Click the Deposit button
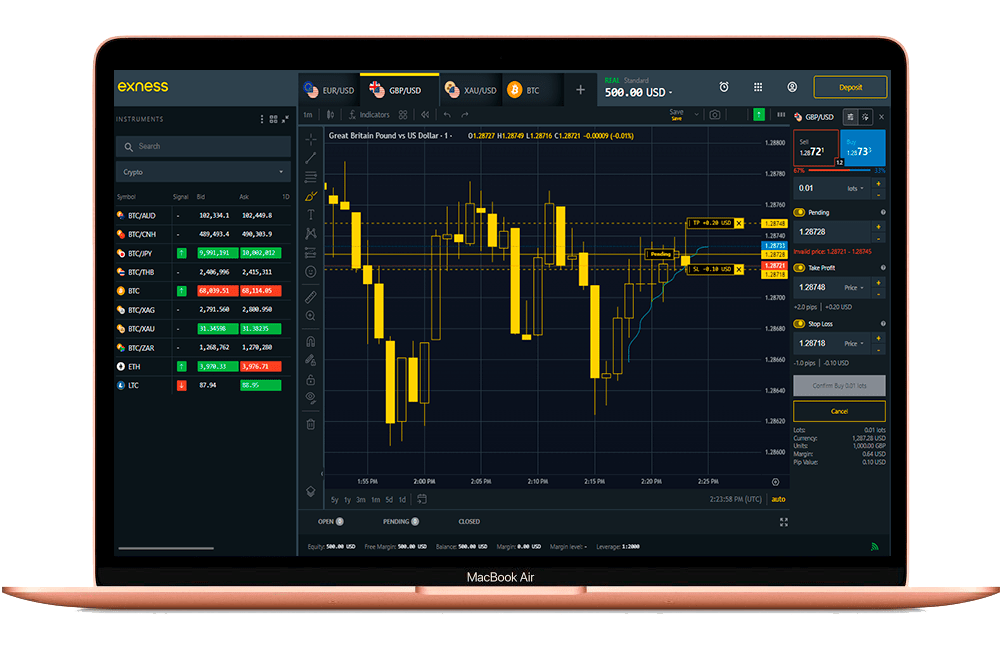This screenshot has height=657, width=1000. click(x=850, y=87)
